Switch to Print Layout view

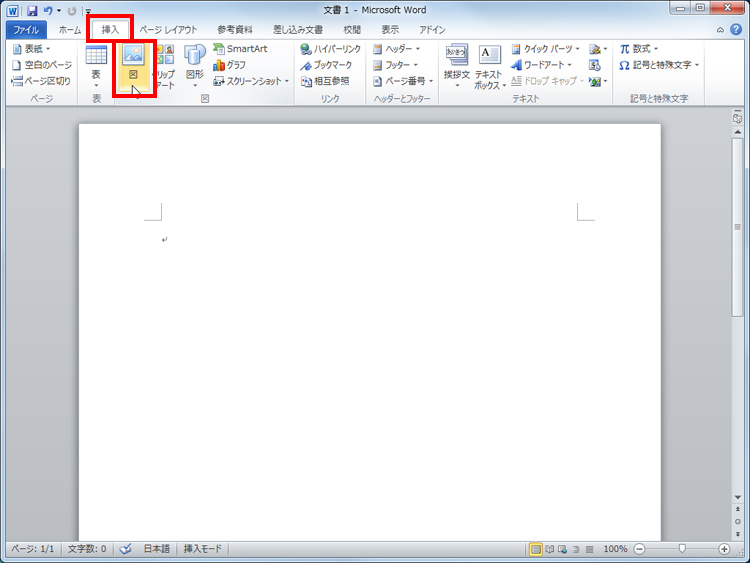coord(536,549)
